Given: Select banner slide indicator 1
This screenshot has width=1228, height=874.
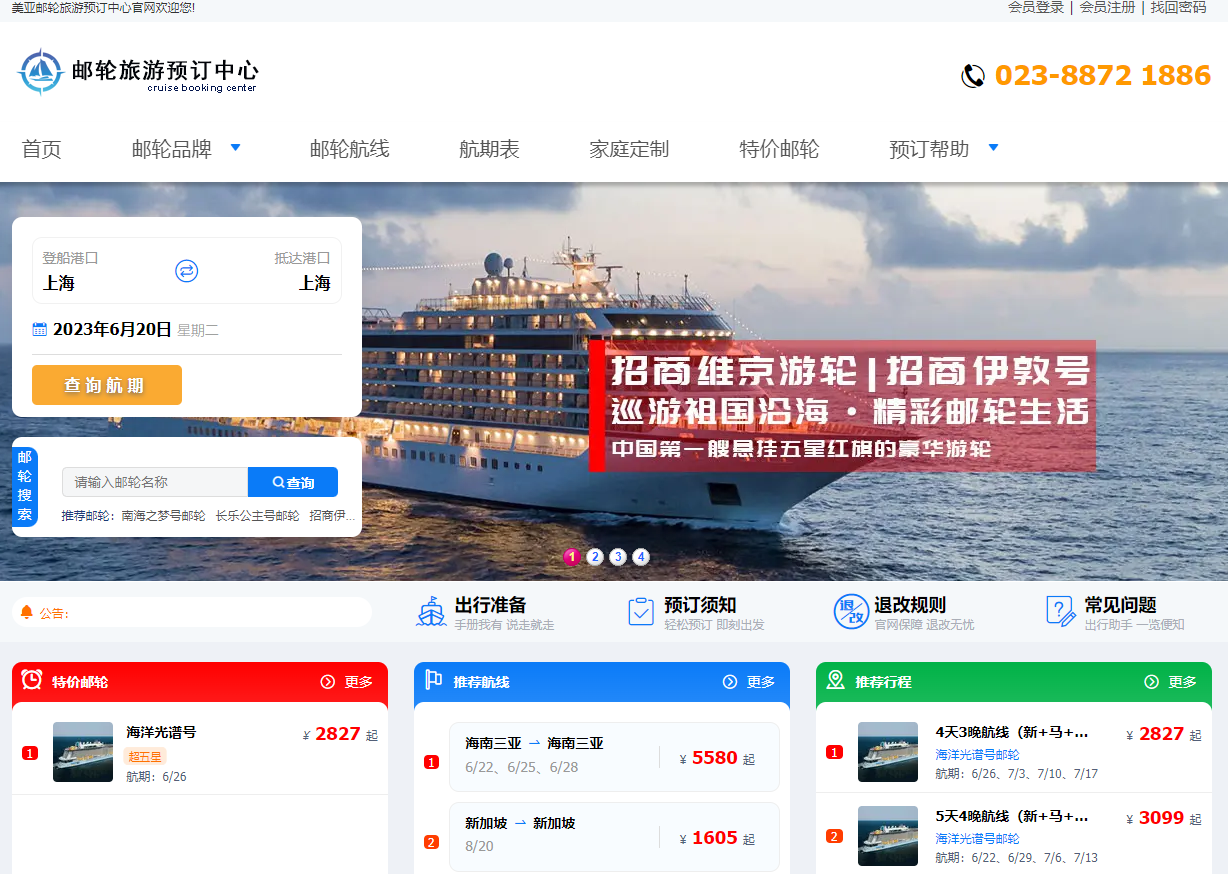Looking at the screenshot, I should click(x=572, y=557).
